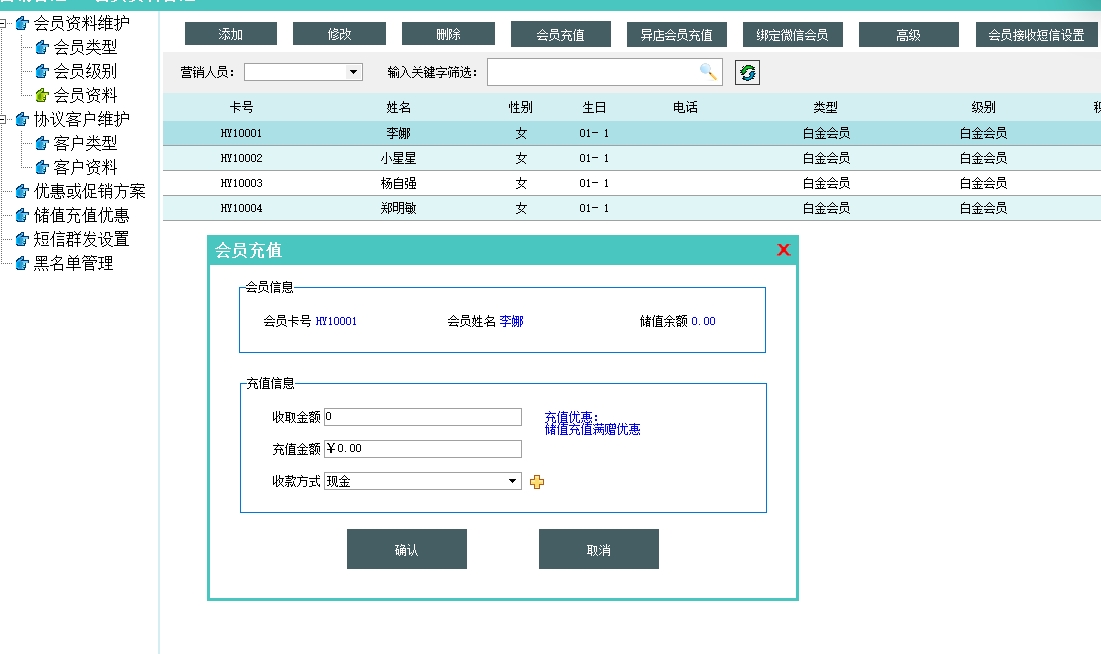Click the 异店会员充值 toolbar button
1101x654 pixels.
pos(677,35)
